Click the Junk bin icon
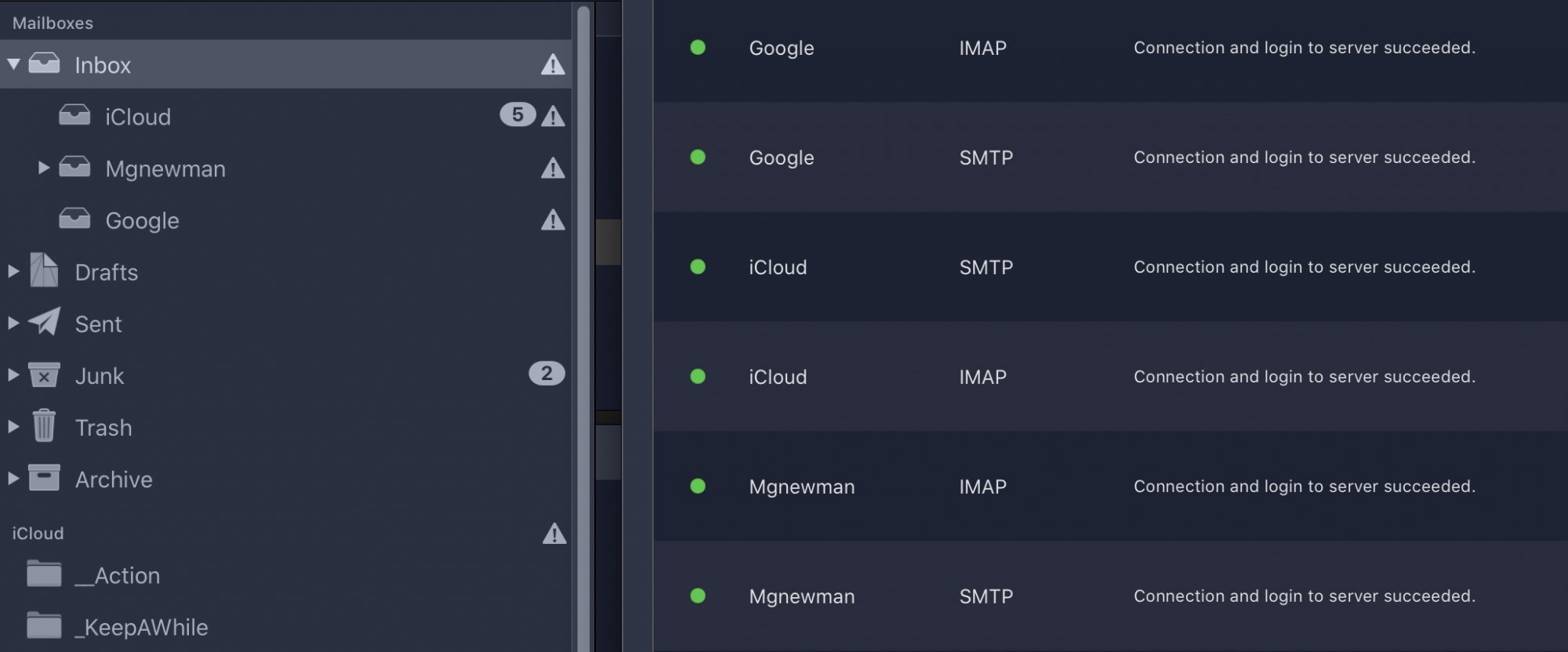The image size is (1568, 652). coord(44,375)
